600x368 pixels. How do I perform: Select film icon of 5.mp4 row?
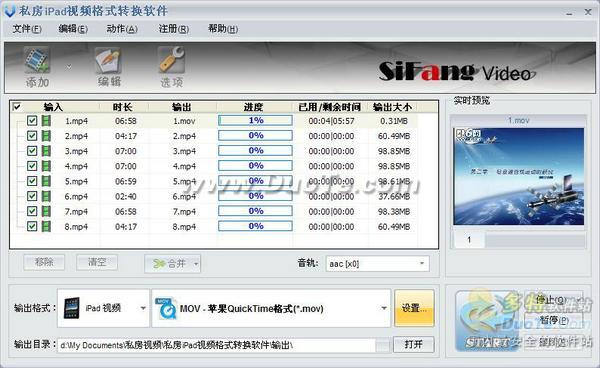pyautogui.click(x=46, y=181)
